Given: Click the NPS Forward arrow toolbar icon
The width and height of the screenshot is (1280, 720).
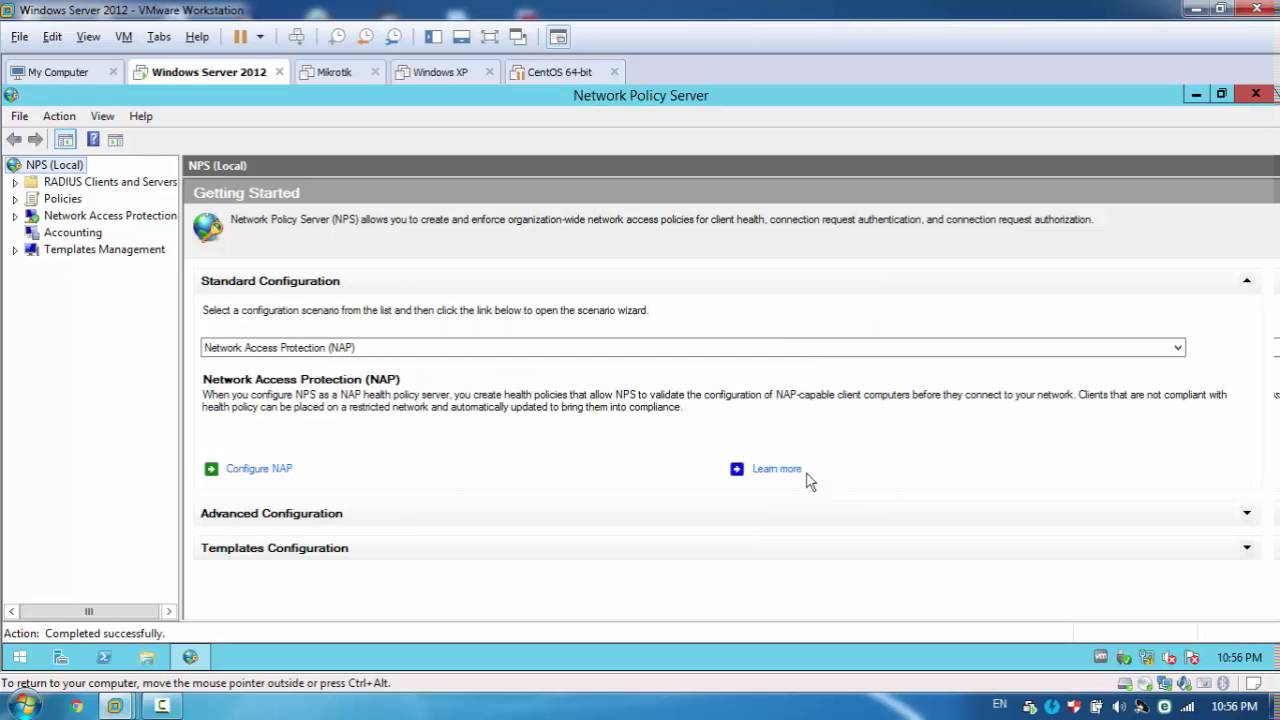Looking at the screenshot, I should tap(35, 140).
